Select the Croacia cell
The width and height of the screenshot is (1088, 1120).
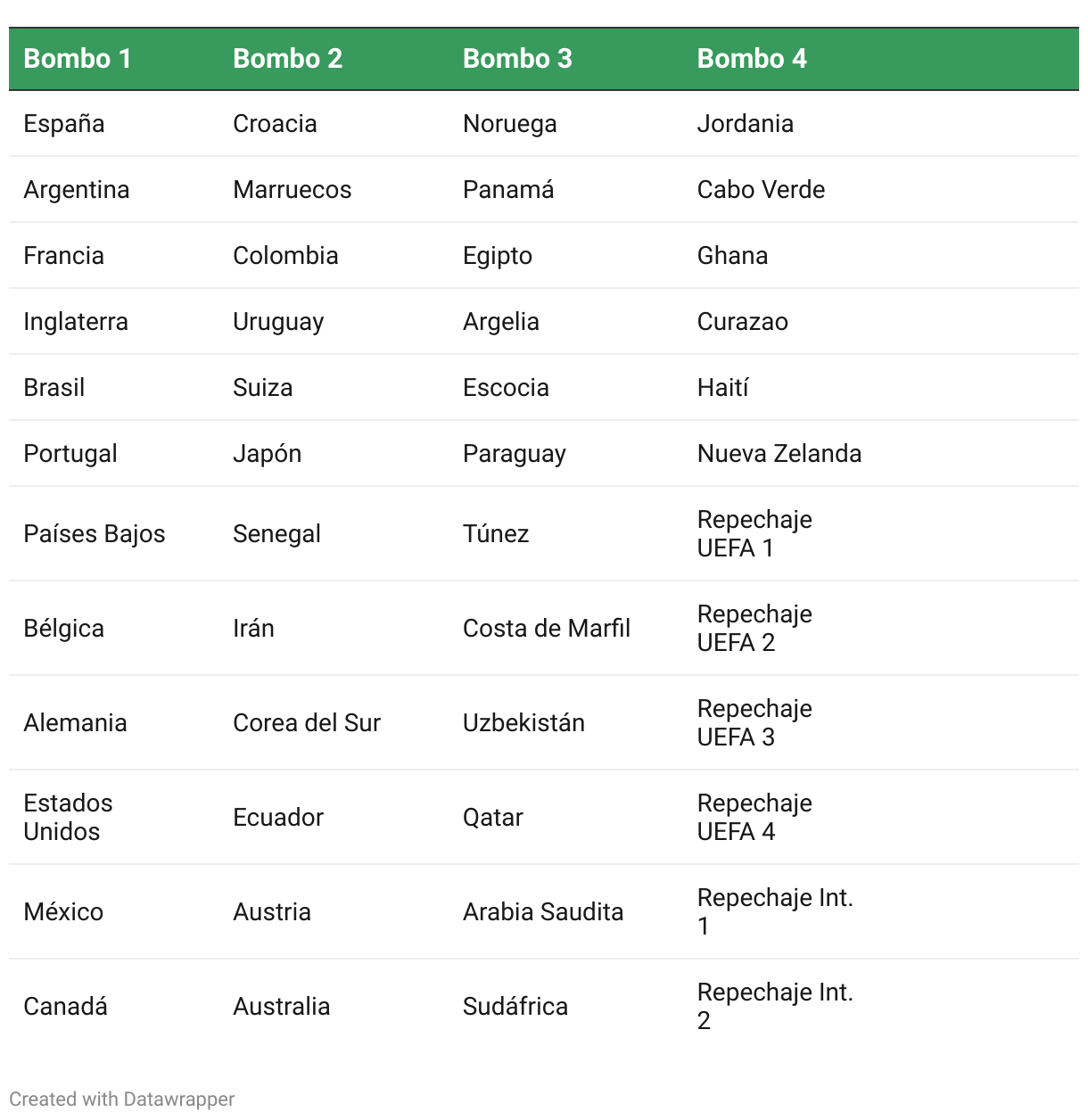point(275,124)
